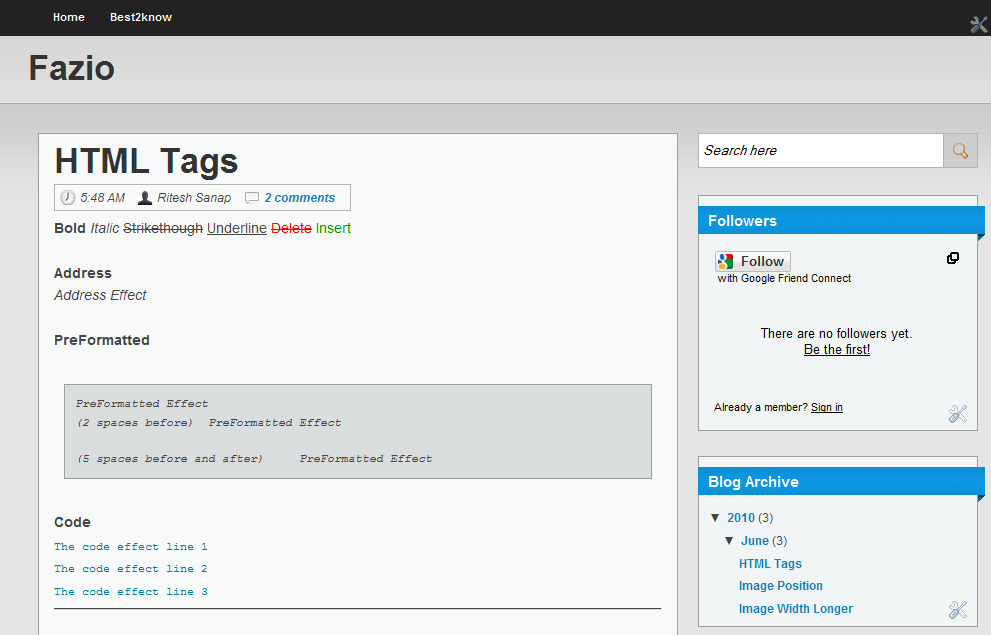Screen dimensions: 991x635
Task: Click the 'Address Effect' italic text
Action: pos(100,295)
